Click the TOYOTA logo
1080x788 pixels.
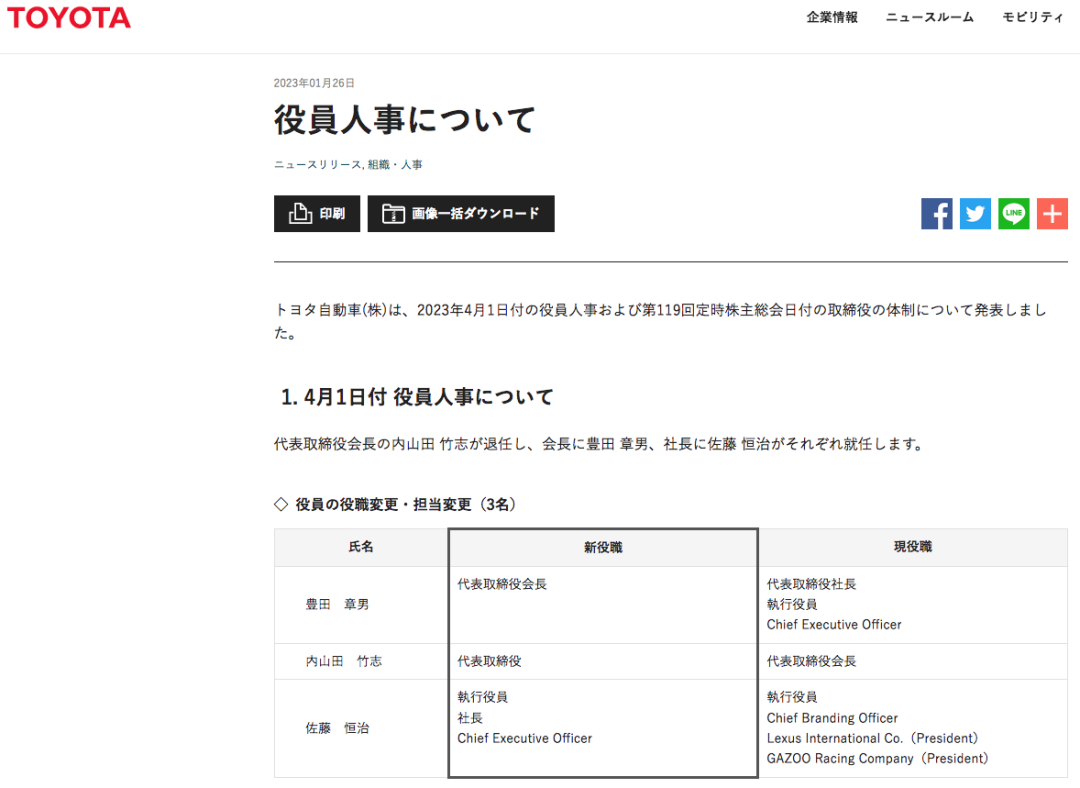[69, 18]
